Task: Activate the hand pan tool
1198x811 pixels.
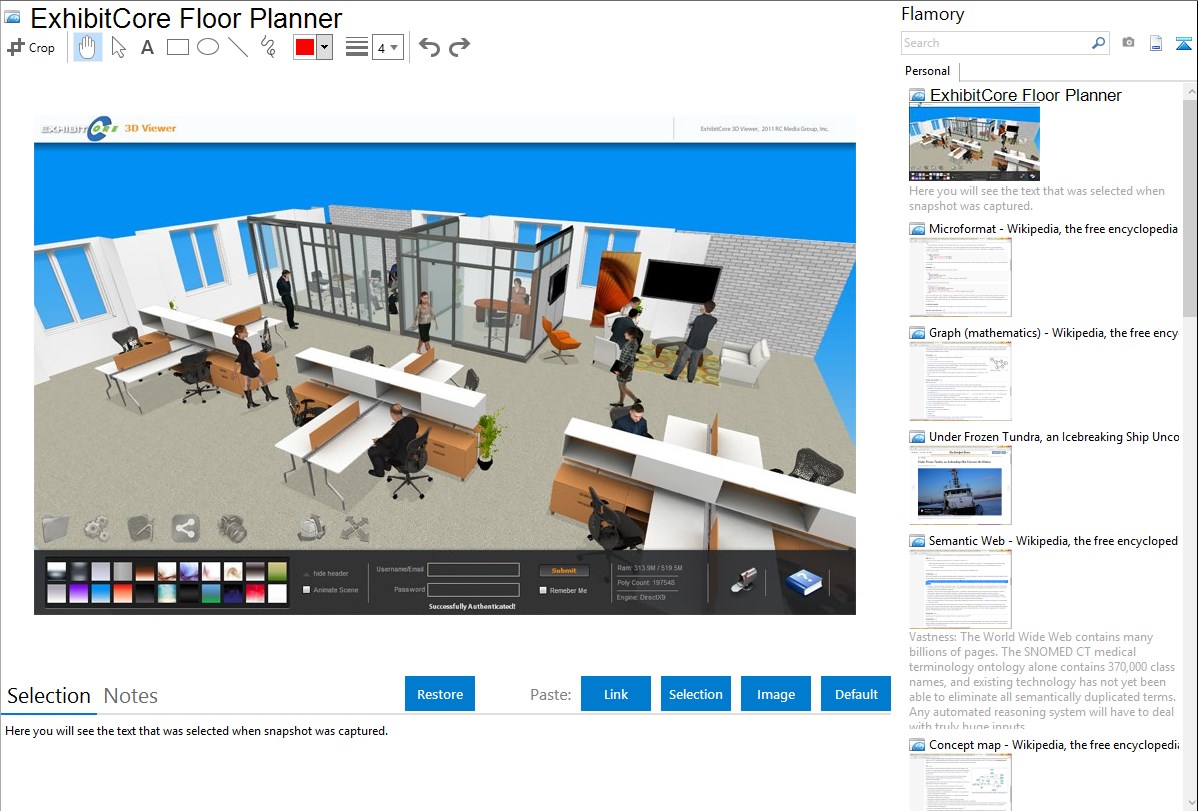Action: (x=87, y=47)
